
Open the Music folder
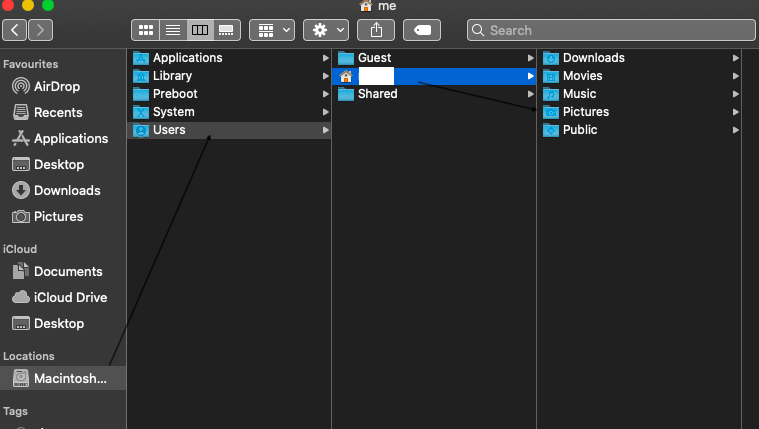[x=639, y=93]
